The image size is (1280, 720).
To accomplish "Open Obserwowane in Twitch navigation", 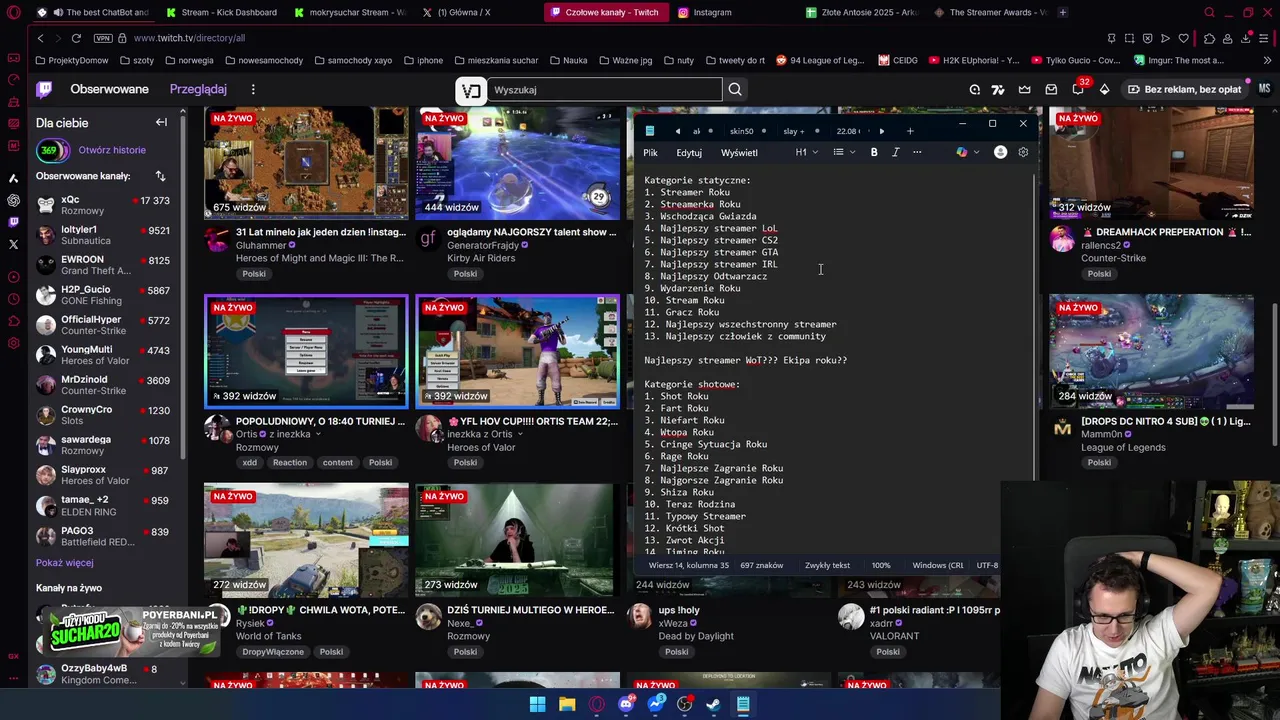I will (x=109, y=89).
